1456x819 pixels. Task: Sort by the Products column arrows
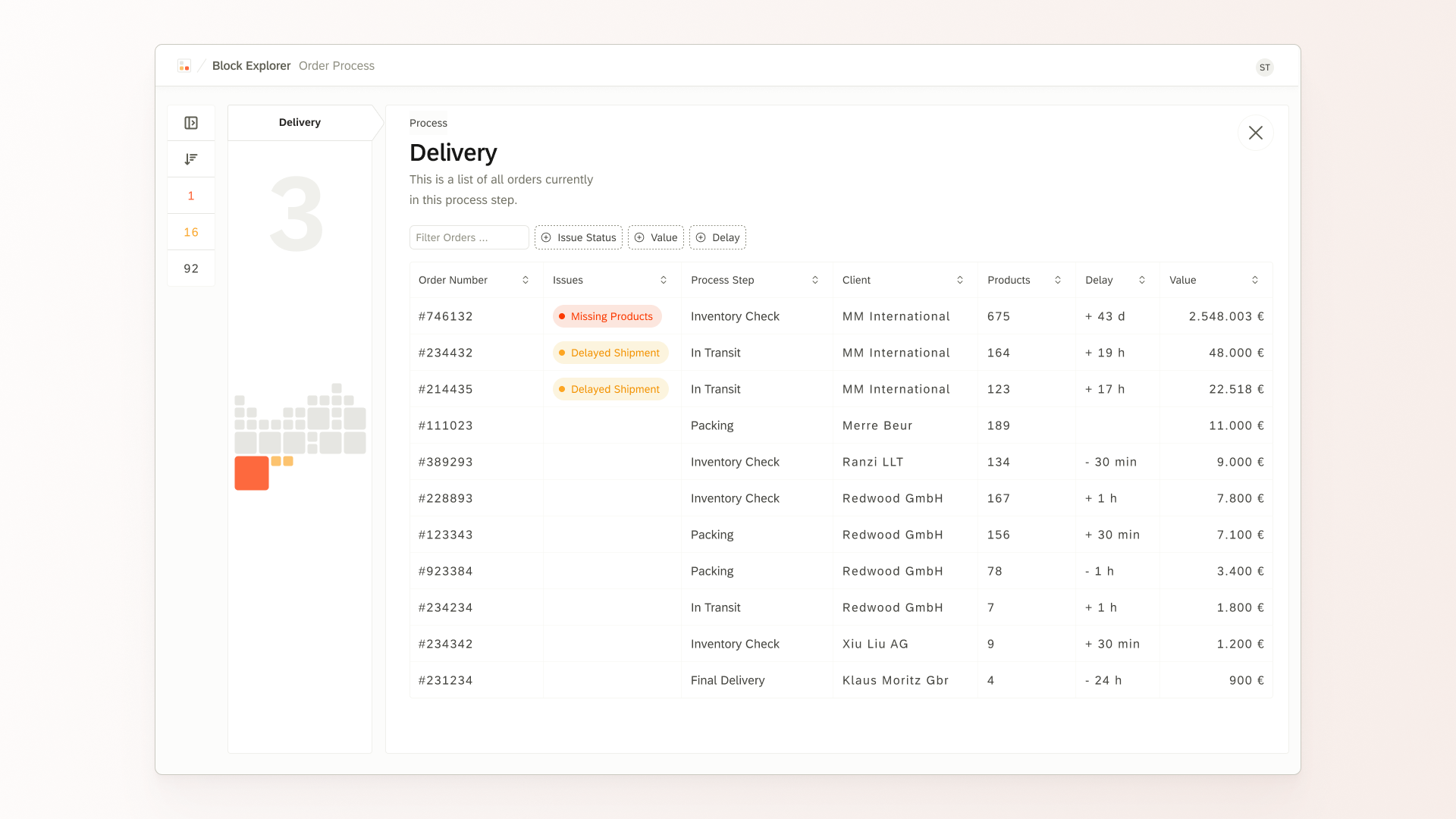(x=1058, y=281)
